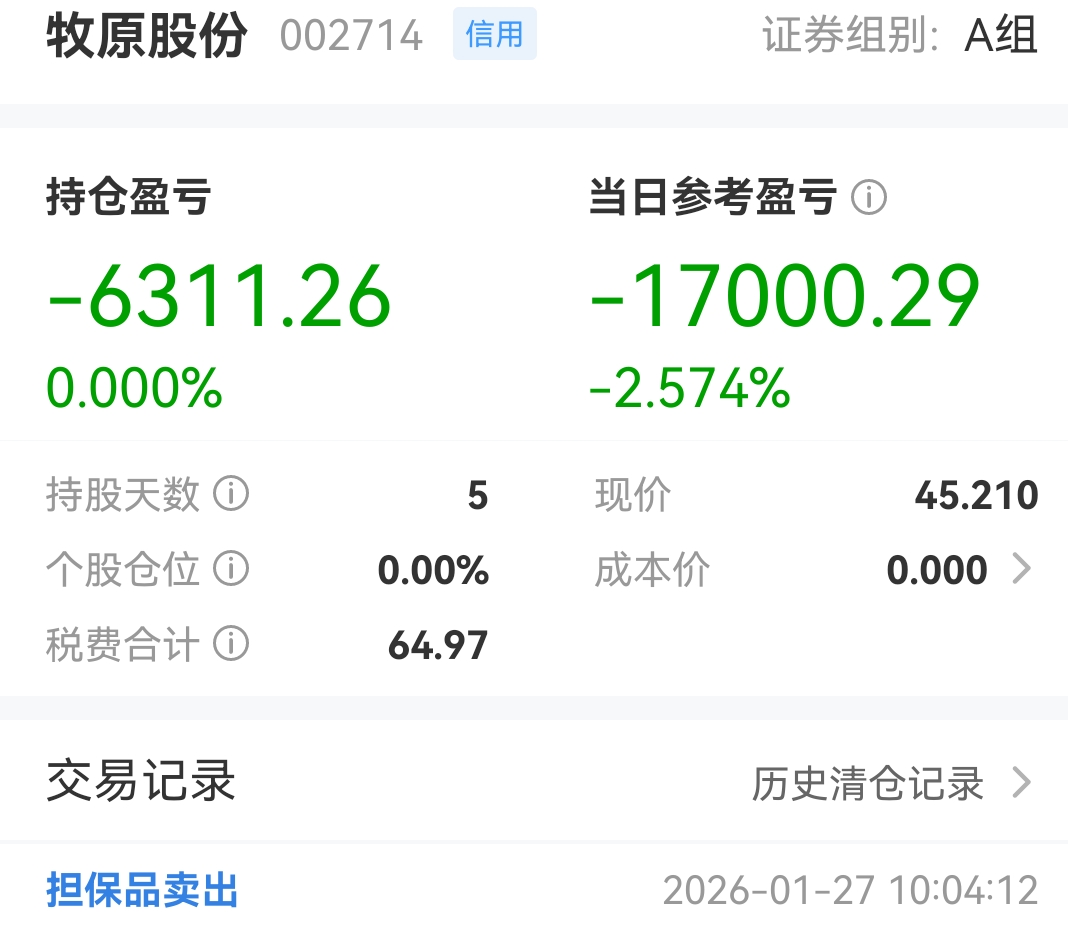
Task: Tap the 信用 credit tag
Action: [494, 34]
